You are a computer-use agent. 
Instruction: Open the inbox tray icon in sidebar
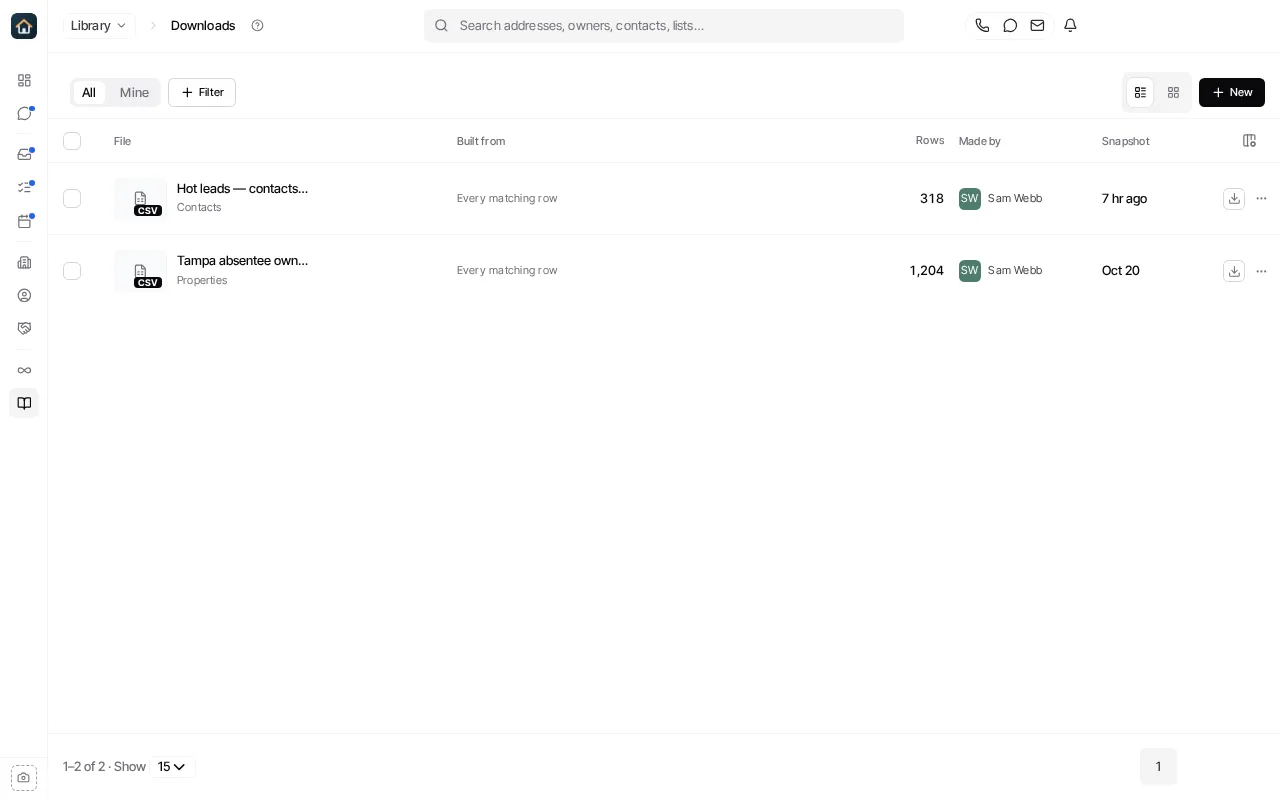[x=24, y=155]
